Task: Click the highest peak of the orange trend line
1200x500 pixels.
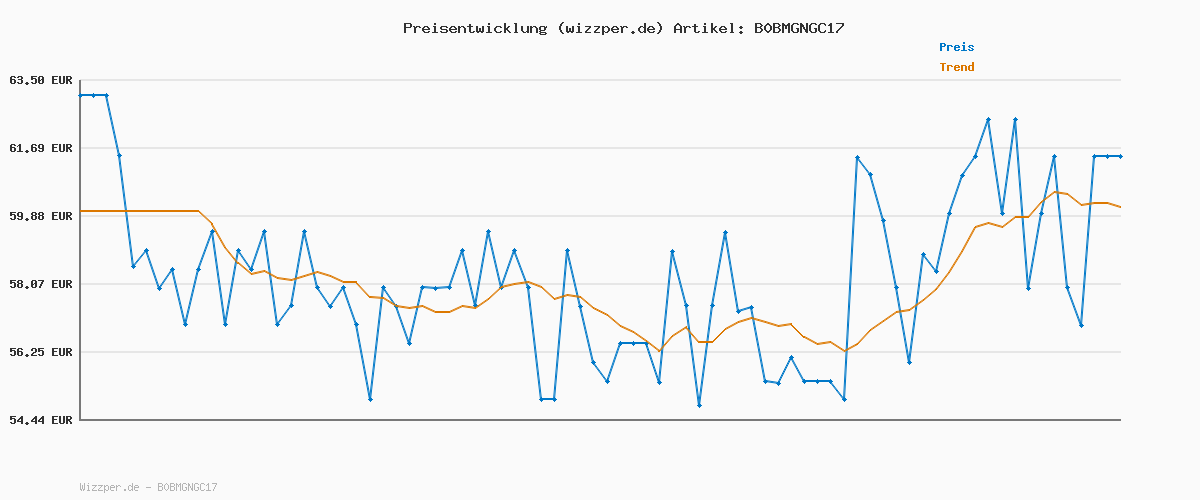Action: coord(1056,192)
